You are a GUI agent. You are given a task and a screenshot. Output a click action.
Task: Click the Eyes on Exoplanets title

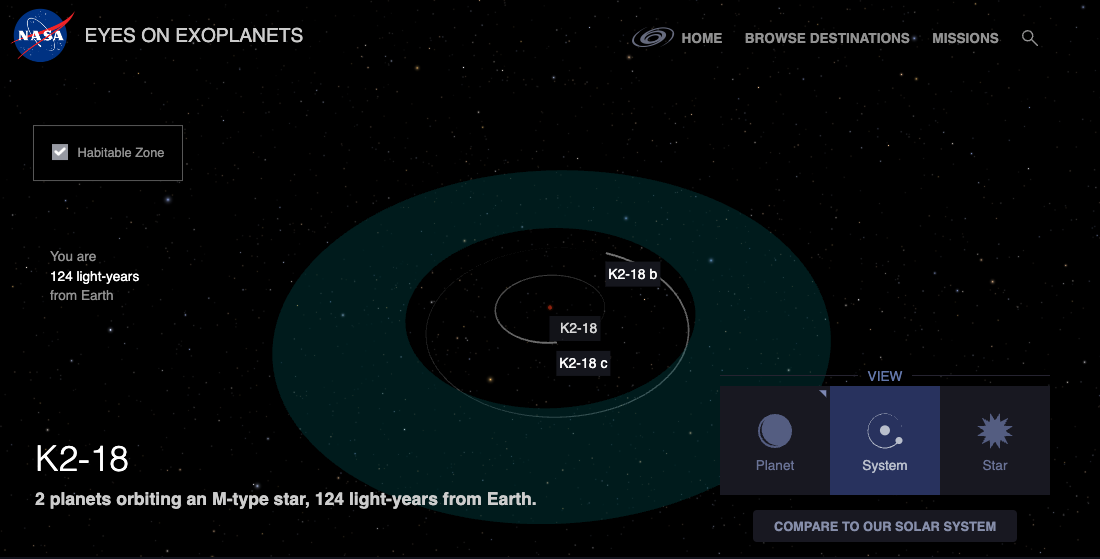194,36
